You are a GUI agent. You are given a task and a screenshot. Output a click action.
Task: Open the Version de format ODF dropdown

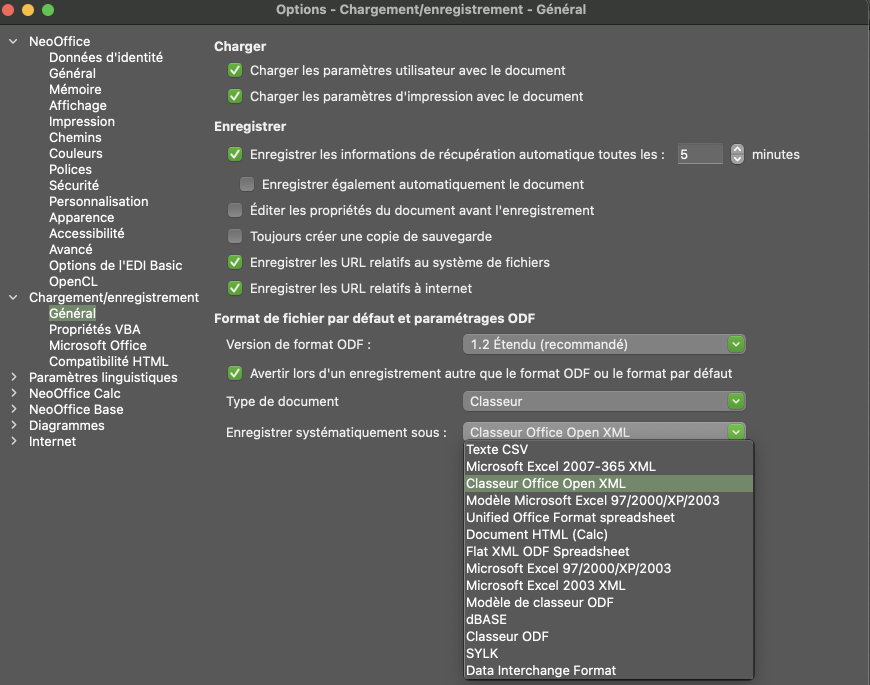pos(605,344)
